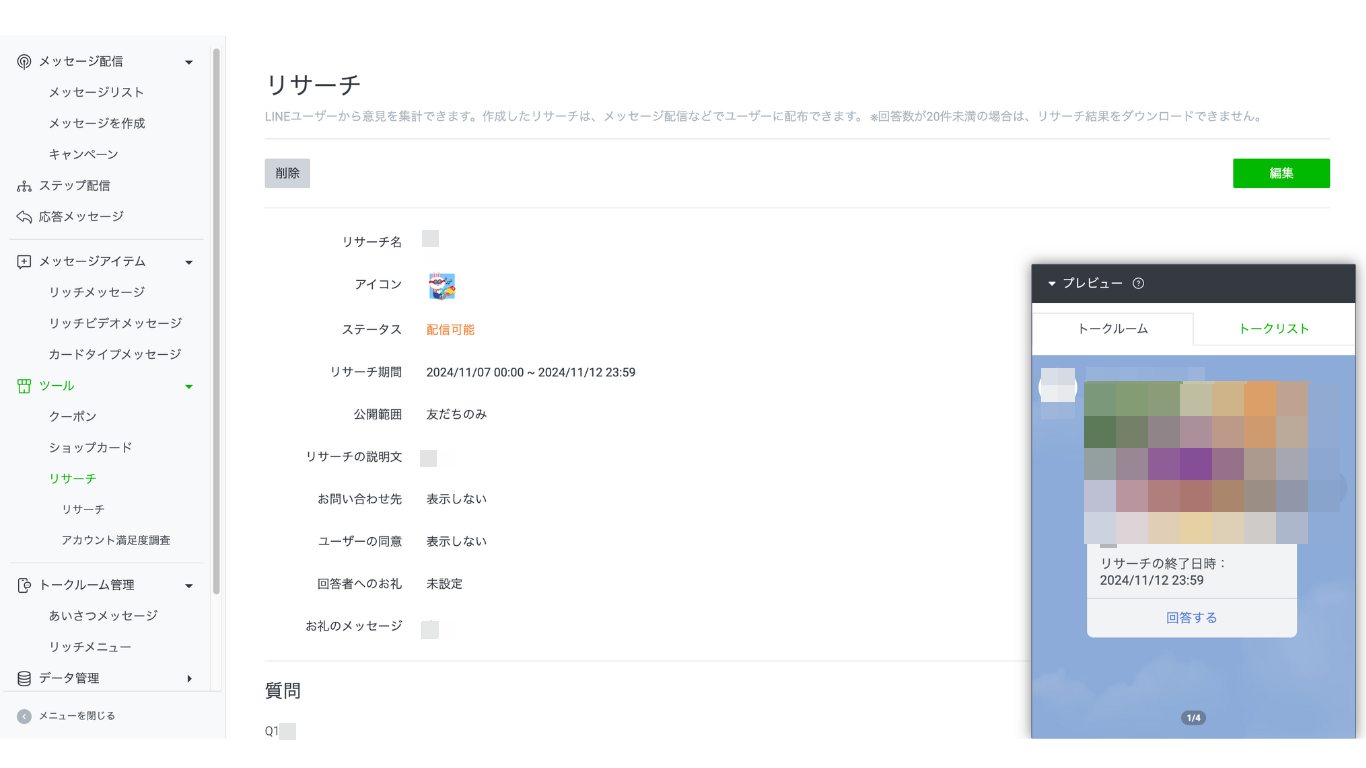Open メッセージリスト in the sidebar
Viewport: 1366px width, 768px height.
pos(97,93)
